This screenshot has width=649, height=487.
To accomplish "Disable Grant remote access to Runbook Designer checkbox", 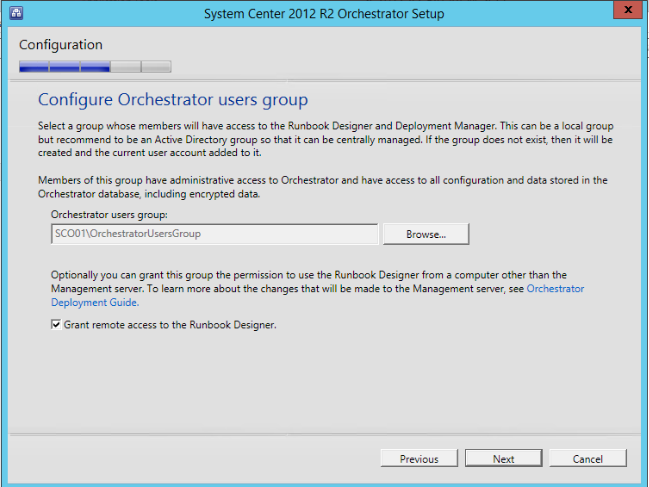I will click(x=56, y=325).
